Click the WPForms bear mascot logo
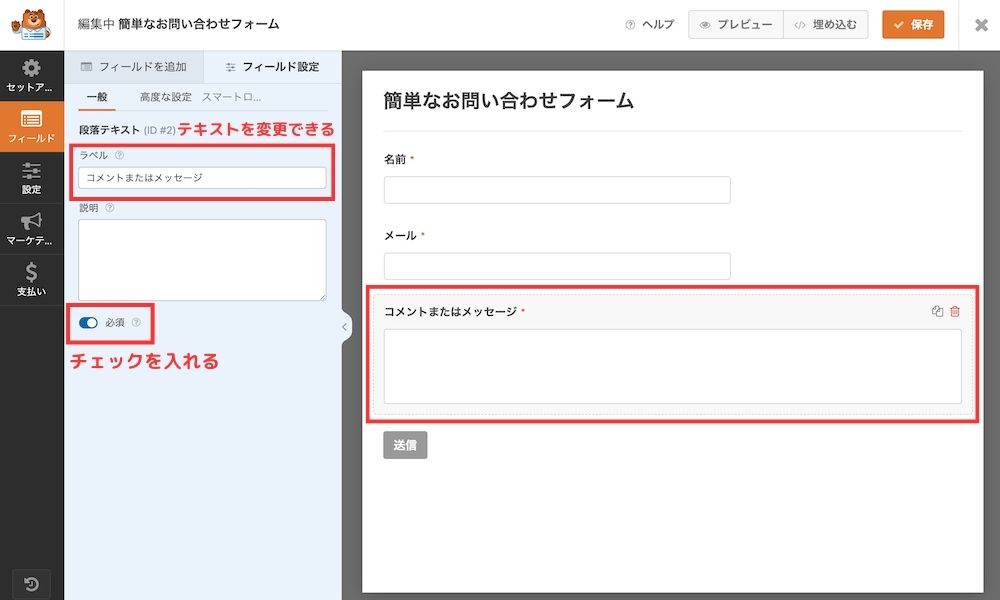 point(31,24)
